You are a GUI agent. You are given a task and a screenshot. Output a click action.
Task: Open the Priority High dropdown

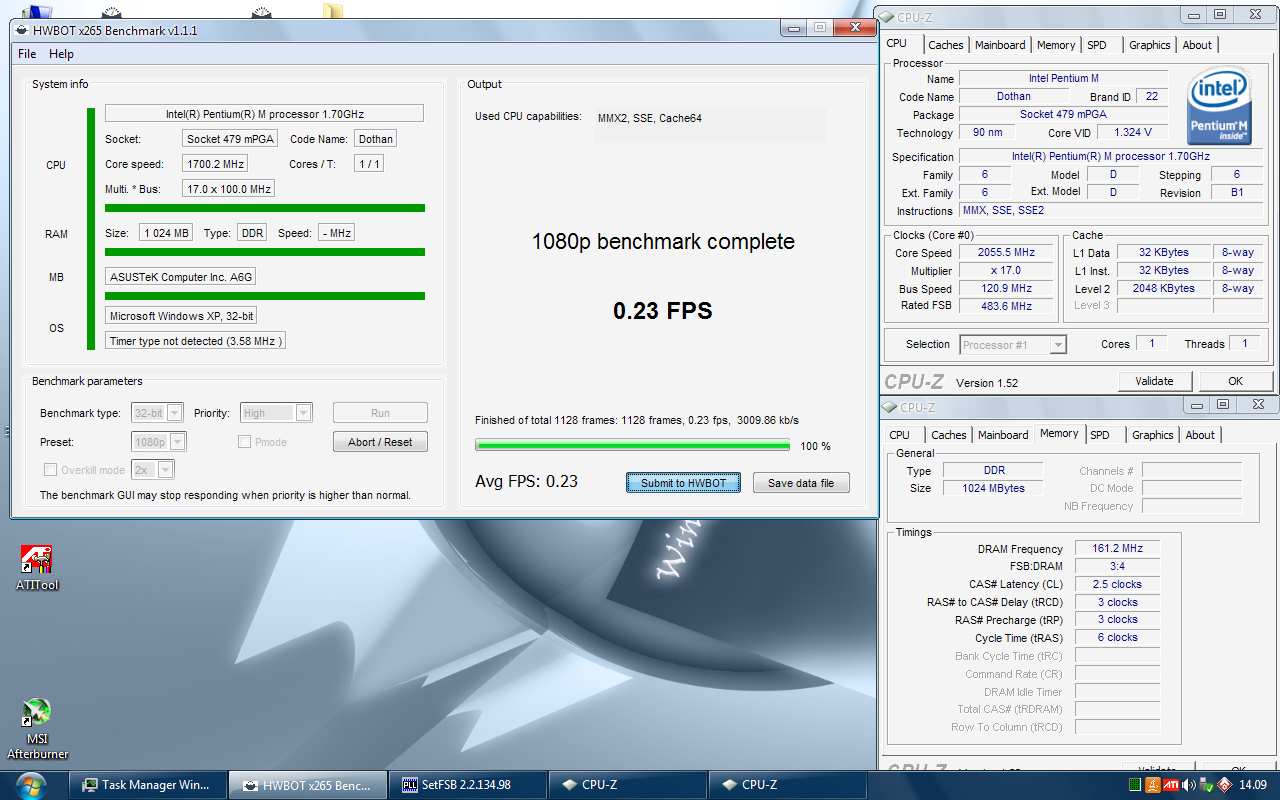click(276, 413)
